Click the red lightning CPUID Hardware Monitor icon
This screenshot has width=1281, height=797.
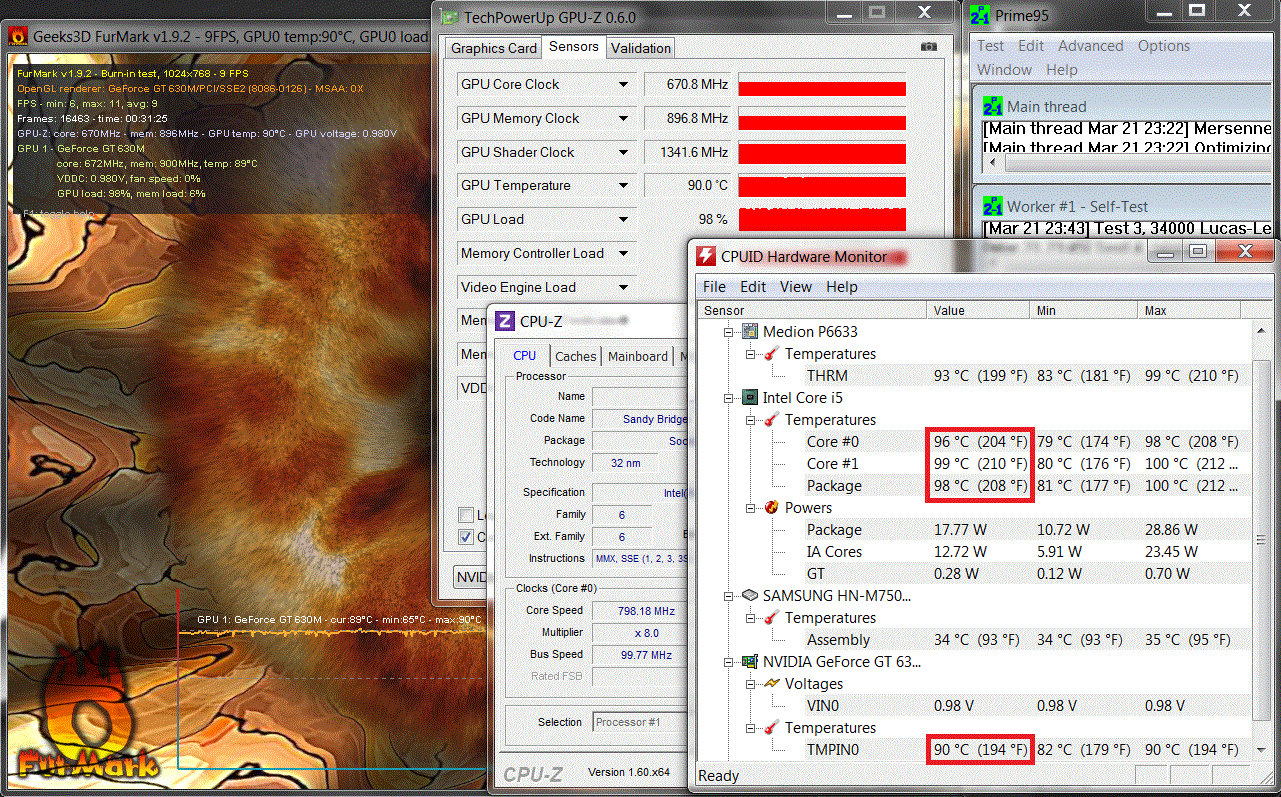coord(706,256)
